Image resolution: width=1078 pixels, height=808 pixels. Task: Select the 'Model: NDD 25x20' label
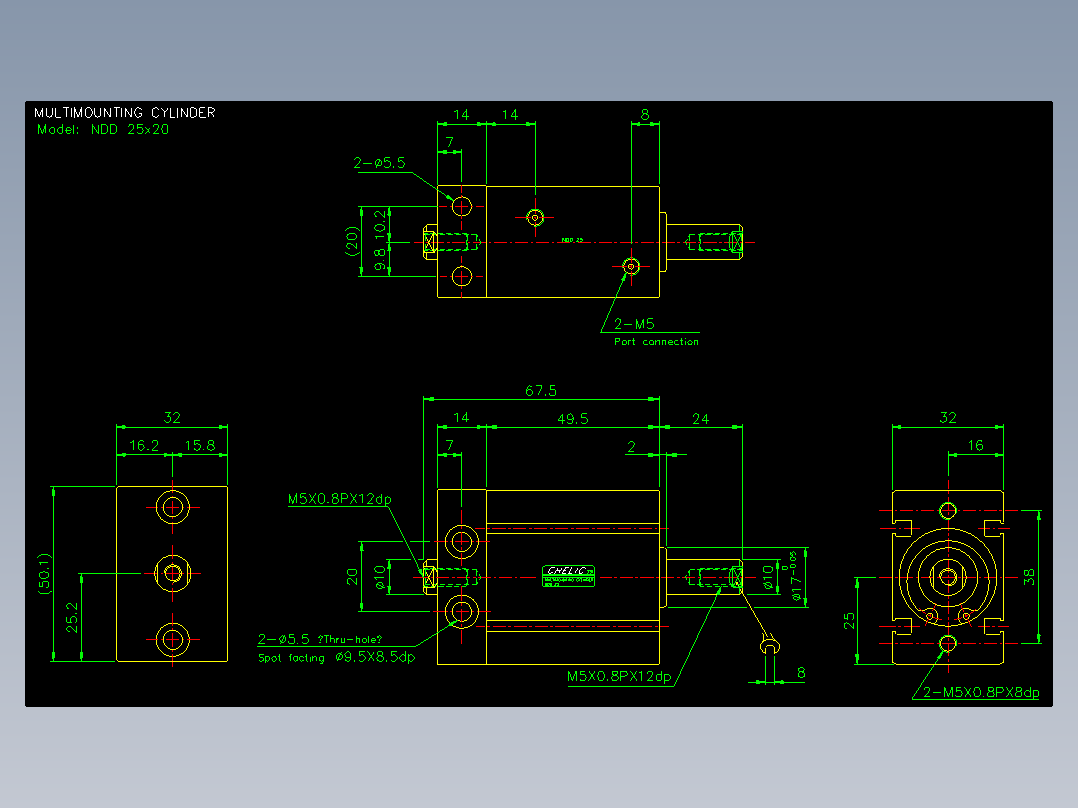click(102, 129)
